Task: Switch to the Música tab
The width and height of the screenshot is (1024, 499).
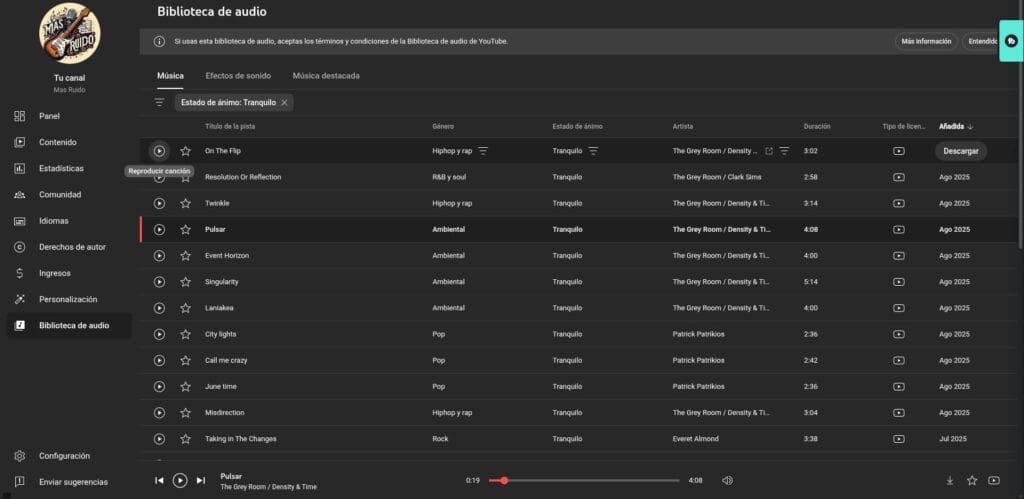Action: [170, 76]
